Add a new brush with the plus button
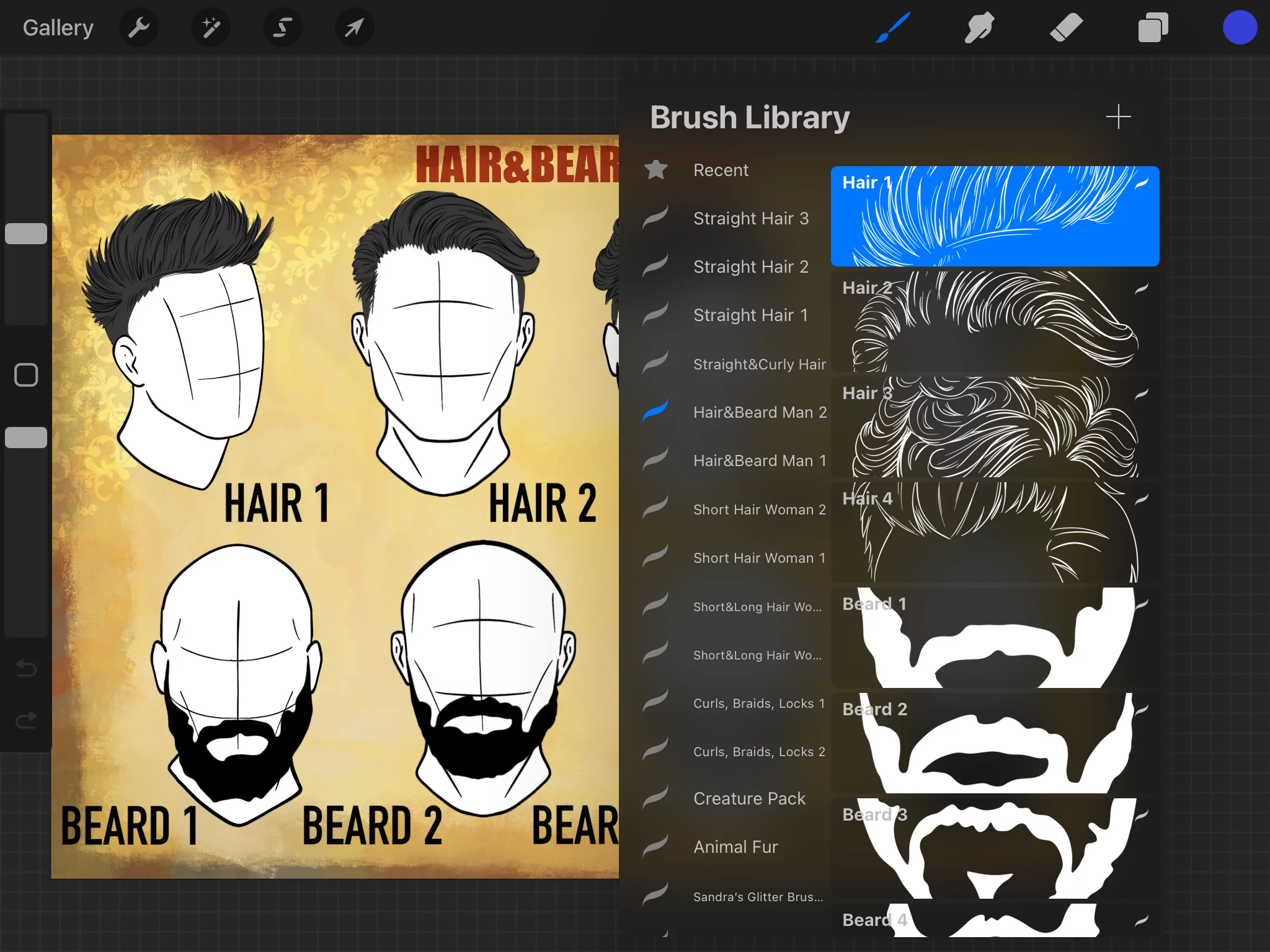The height and width of the screenshot is (952, 1270). (1118, 117)
